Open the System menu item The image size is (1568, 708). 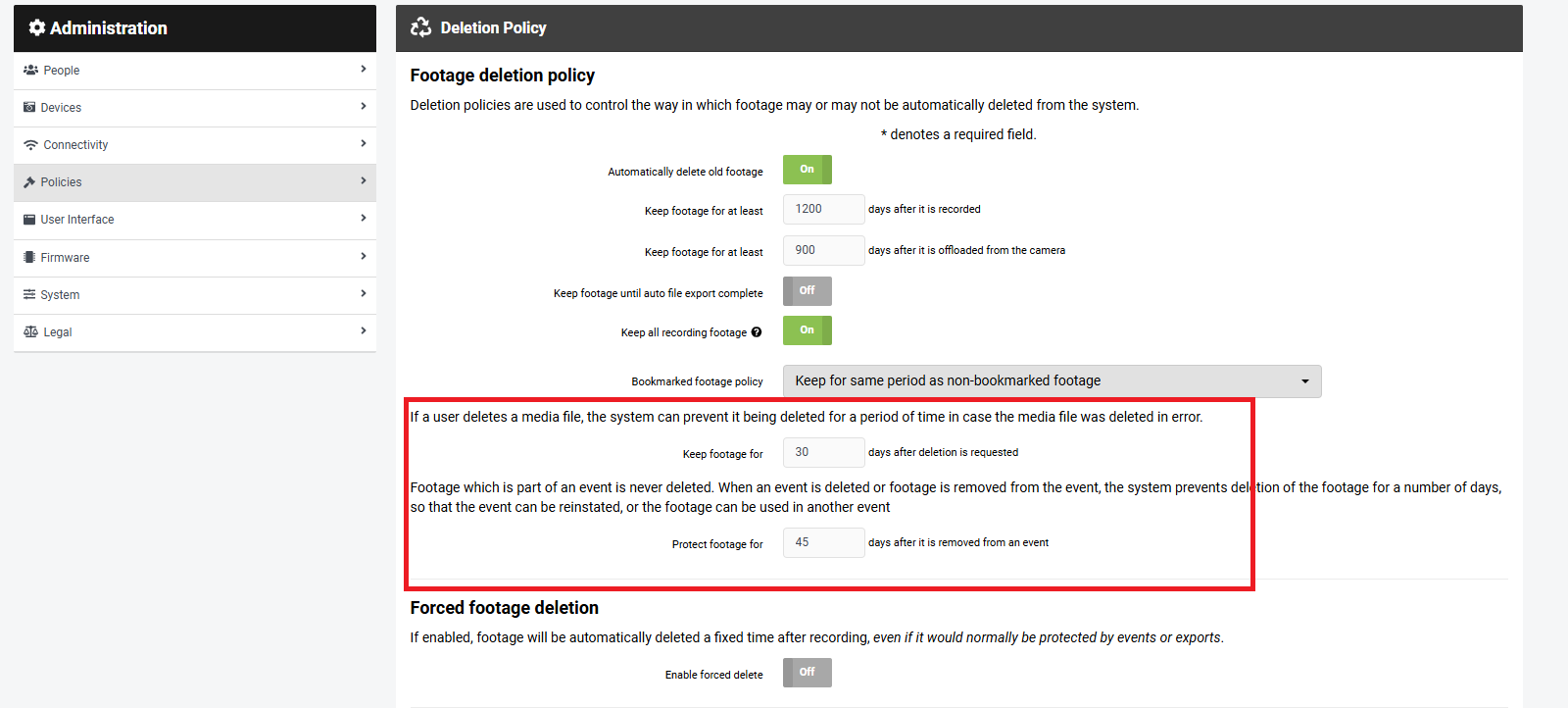pos(195,295)
